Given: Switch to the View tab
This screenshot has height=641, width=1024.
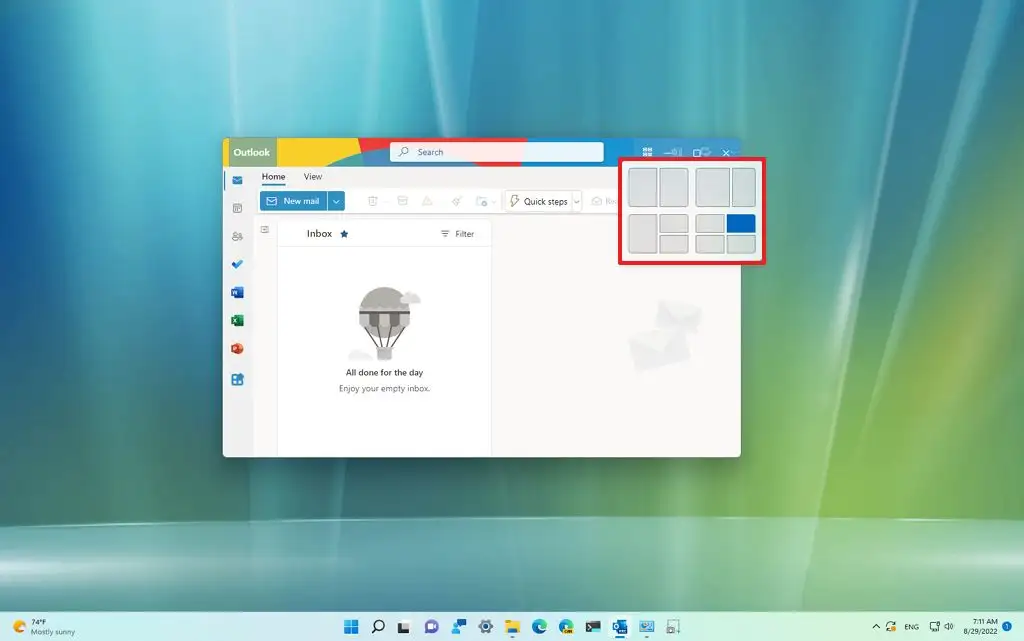Looking at the screenshot, I should point(313,176).
